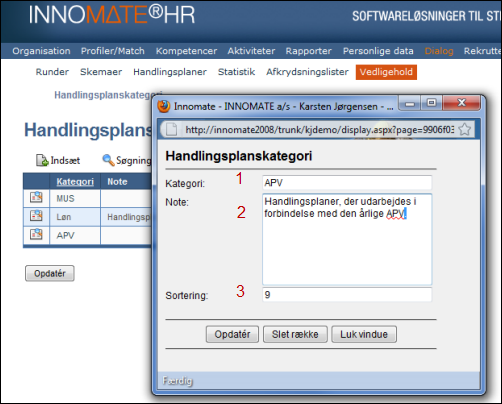
Task: Switch to Handlingsplaner tab
Action: [x=170, y=72]
